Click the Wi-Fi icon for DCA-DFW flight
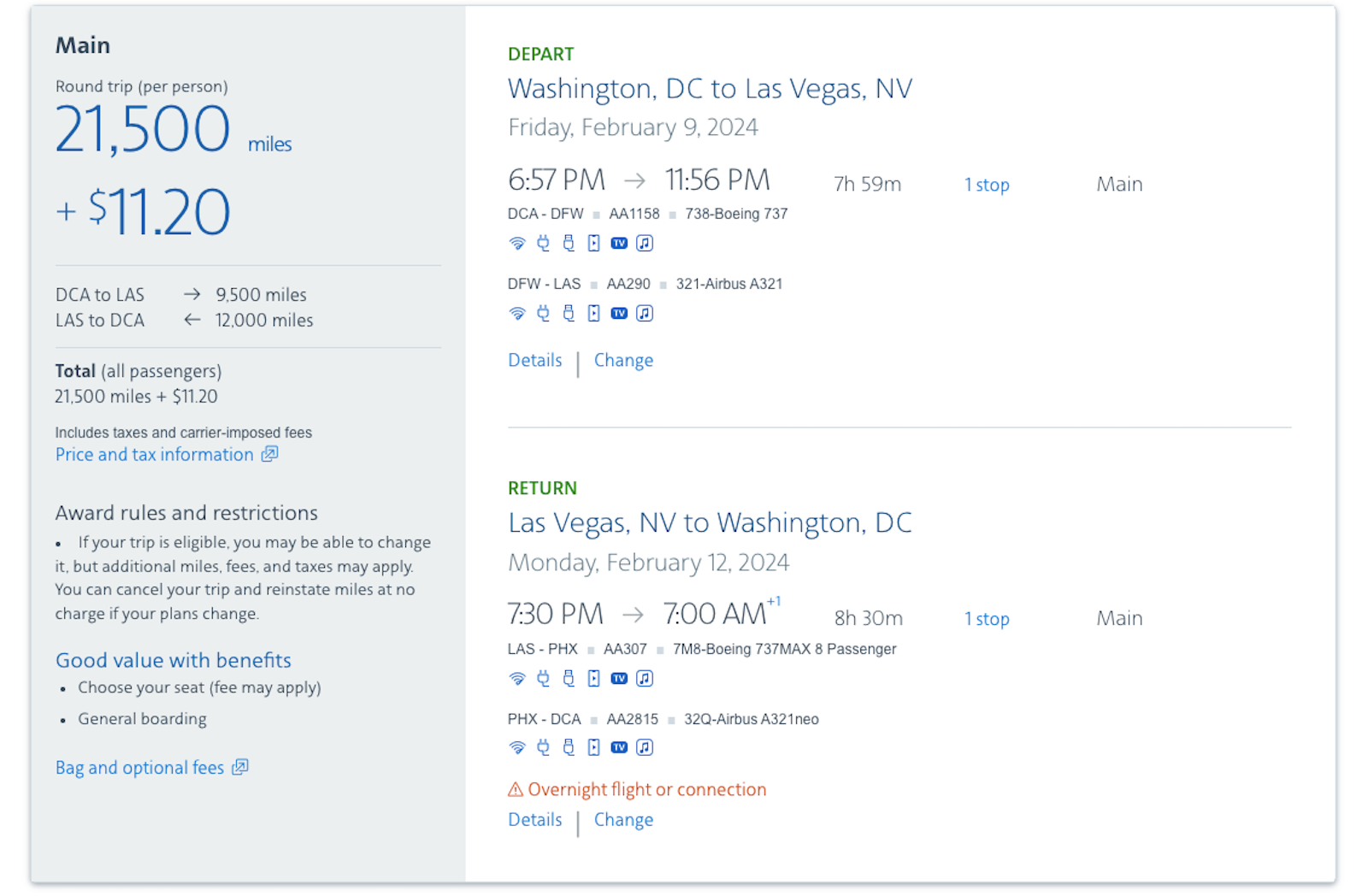 point(516,244)
